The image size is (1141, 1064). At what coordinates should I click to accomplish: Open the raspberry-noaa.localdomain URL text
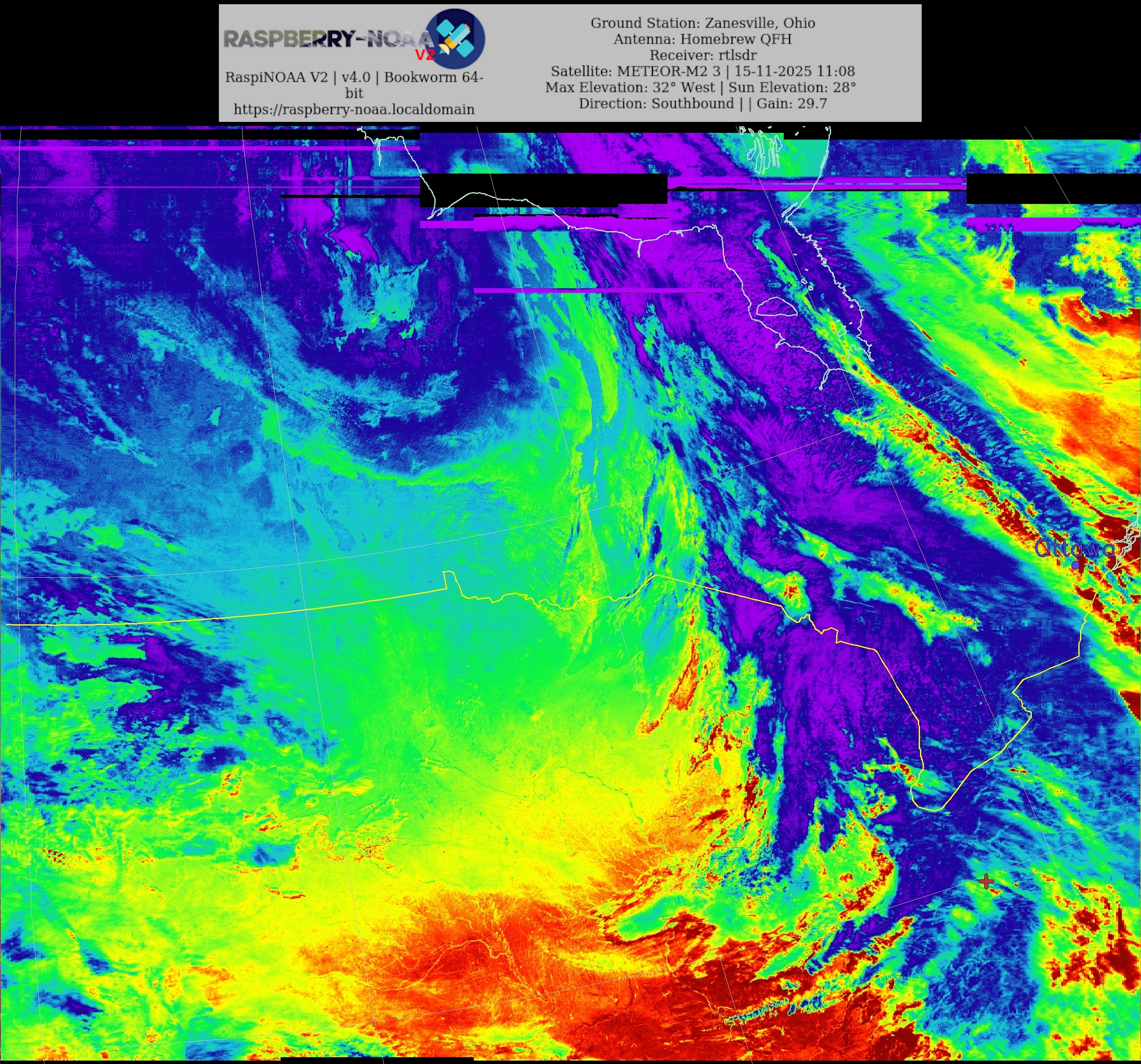coord(354,110)
